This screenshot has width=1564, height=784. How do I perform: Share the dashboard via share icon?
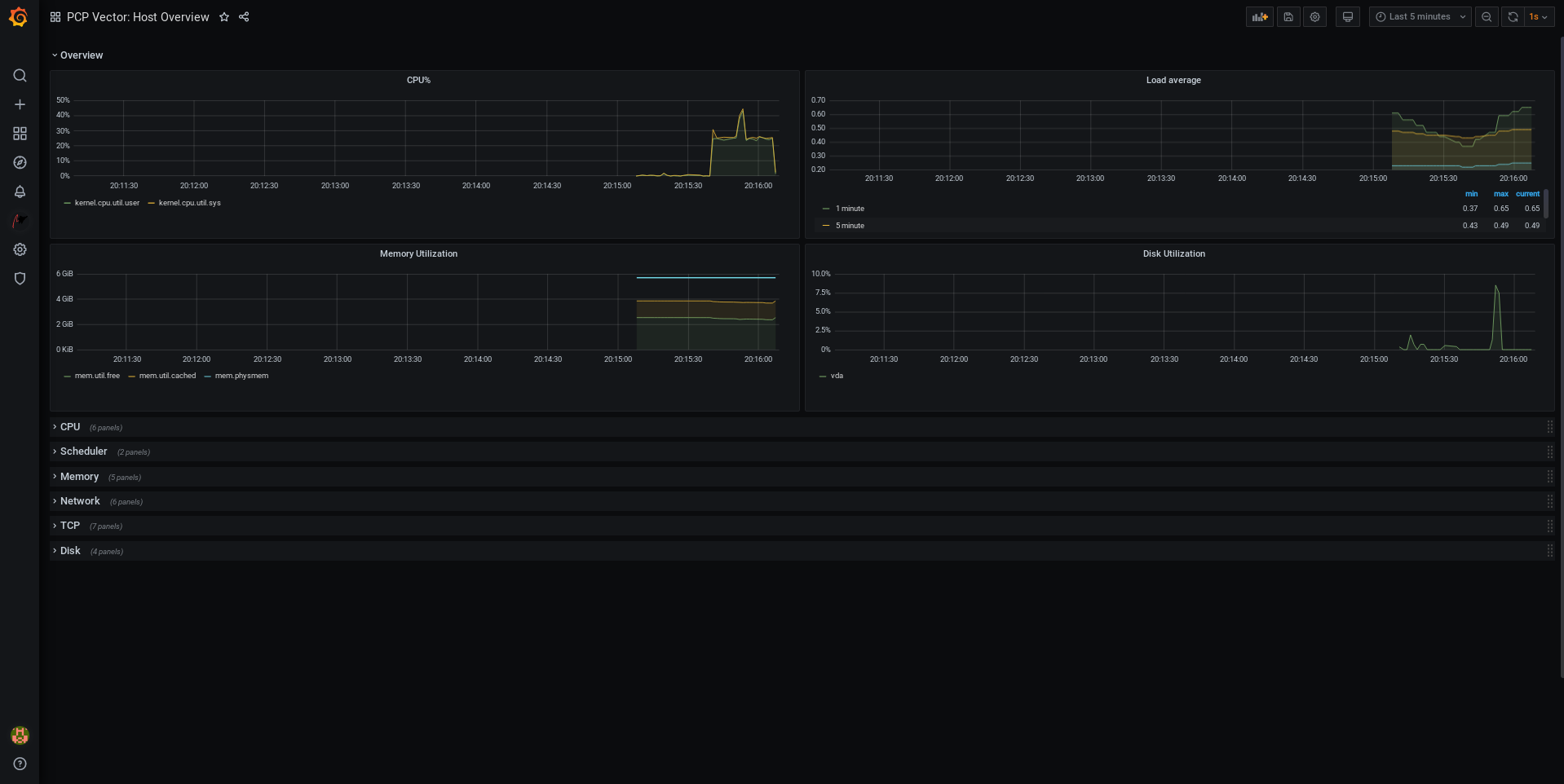point(244,17)
